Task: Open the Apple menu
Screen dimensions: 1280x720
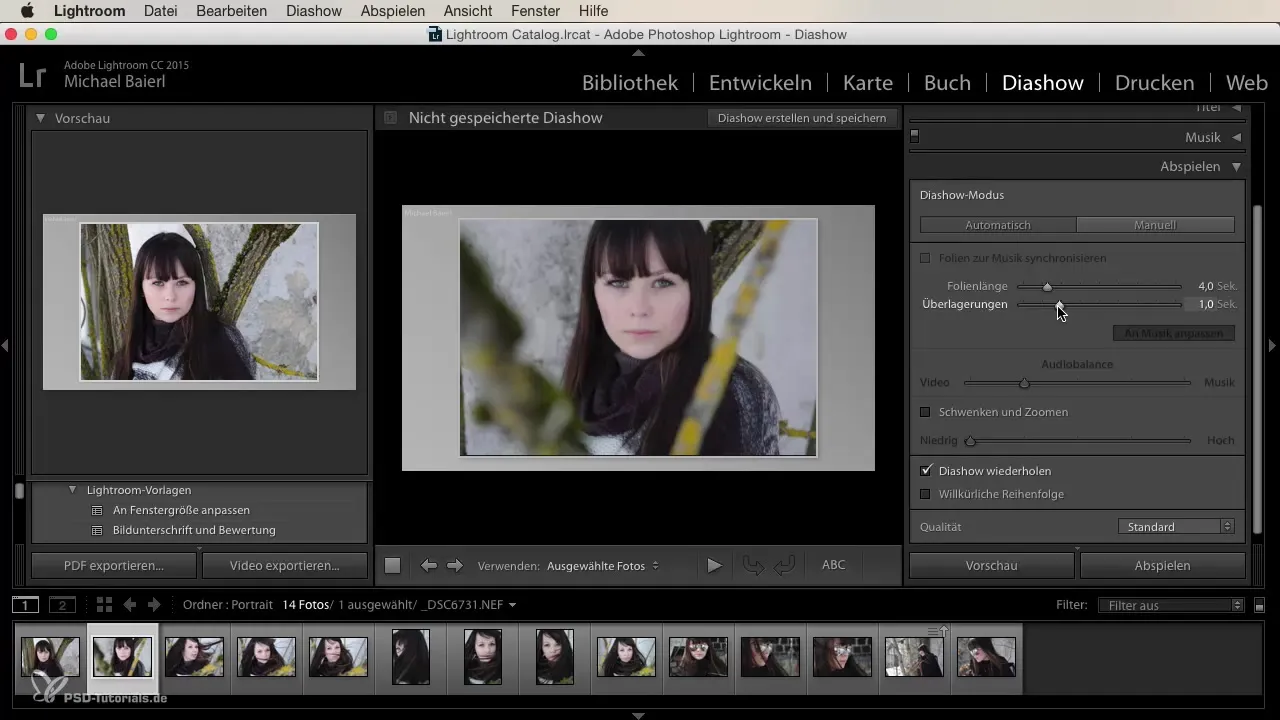Action: (27, 11)
